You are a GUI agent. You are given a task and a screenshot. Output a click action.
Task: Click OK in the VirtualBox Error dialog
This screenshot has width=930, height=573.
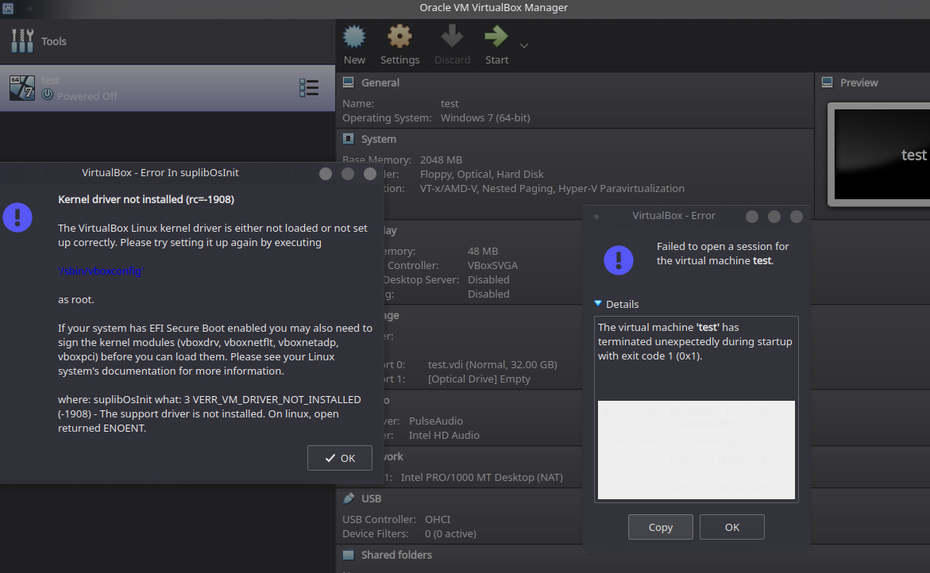click(732, 527)
